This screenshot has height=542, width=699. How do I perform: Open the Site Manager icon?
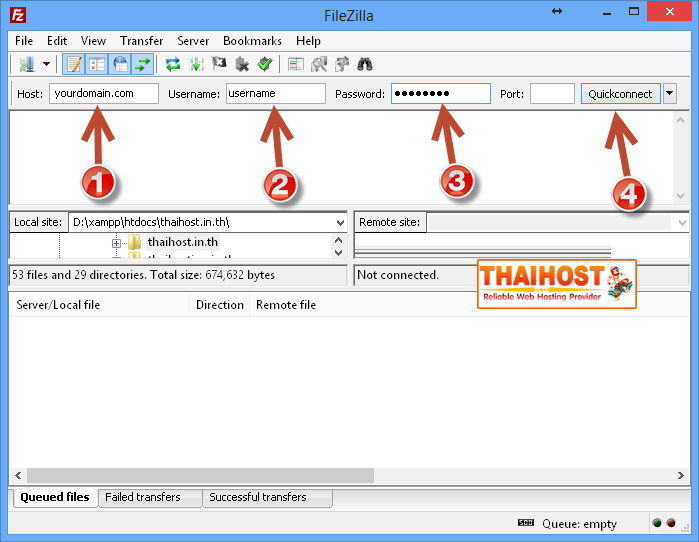[x=27, y=64]
